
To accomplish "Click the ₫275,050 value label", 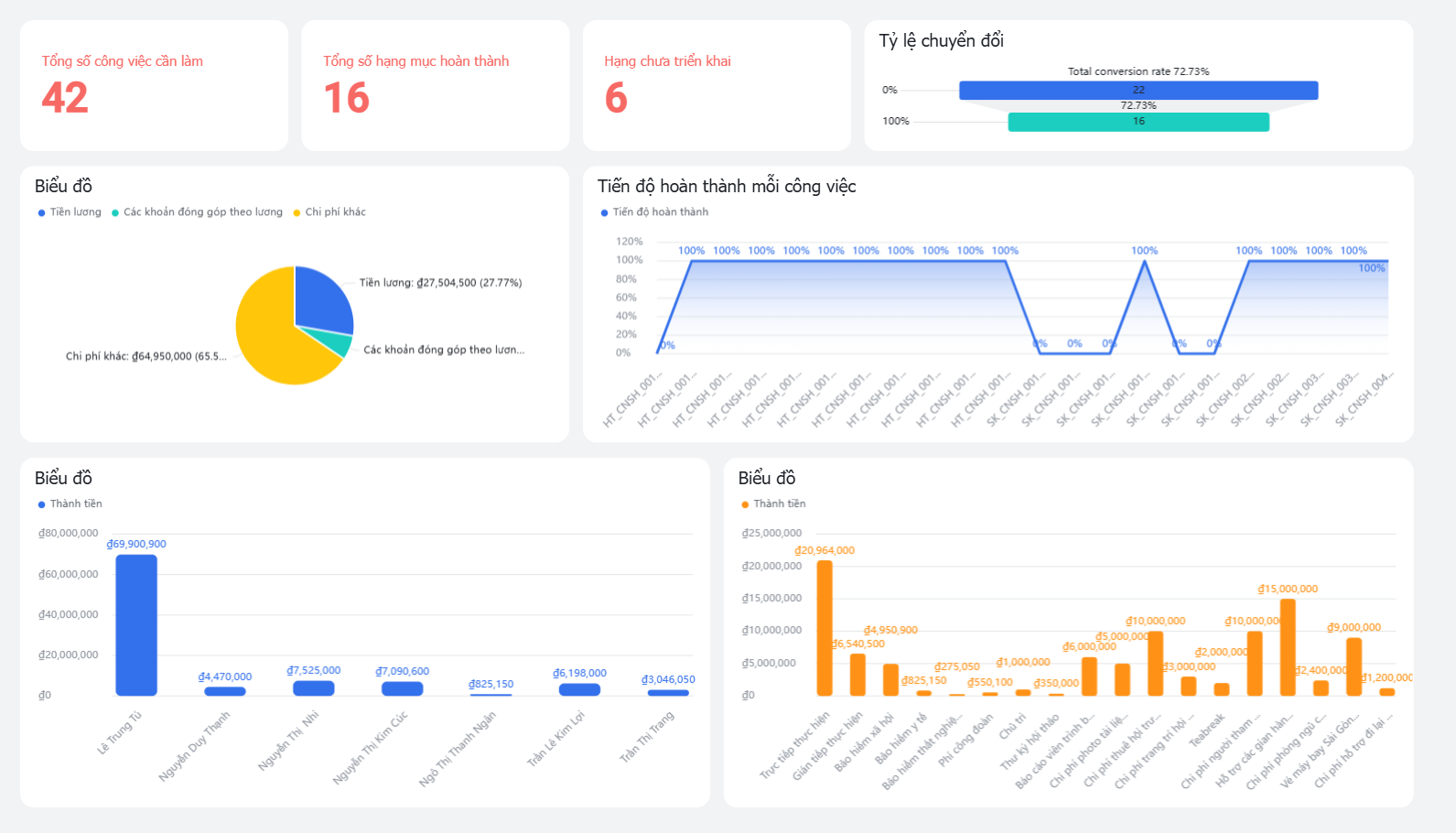I will (x=957, y=666).
